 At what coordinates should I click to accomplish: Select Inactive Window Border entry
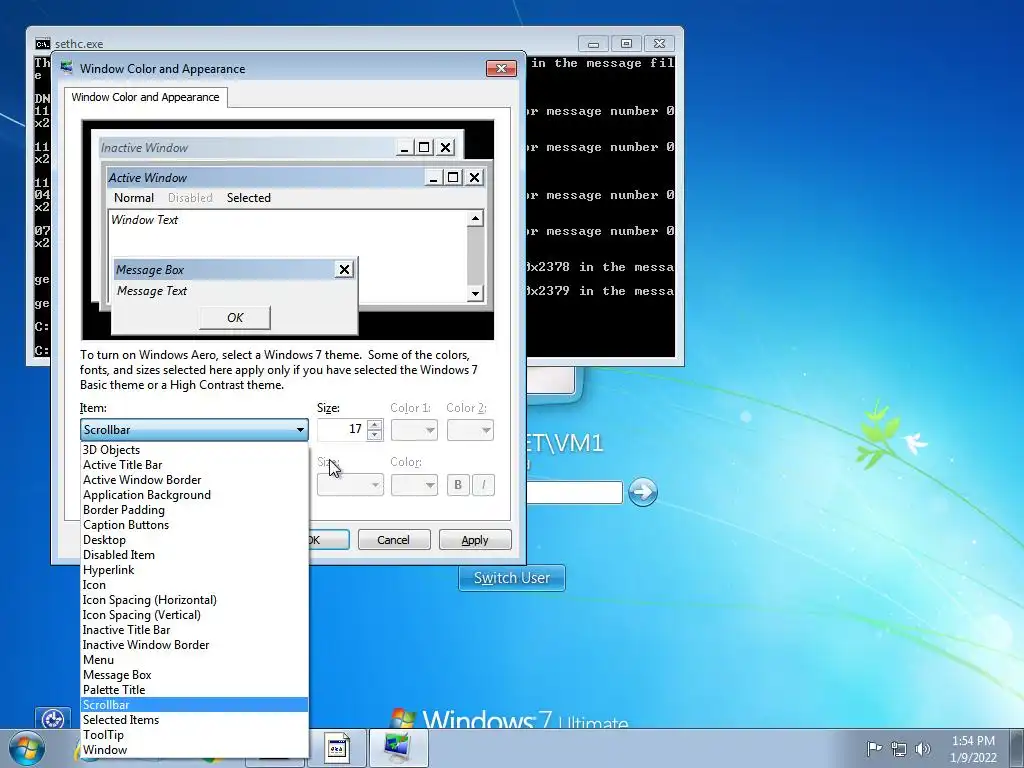point(194,645)
